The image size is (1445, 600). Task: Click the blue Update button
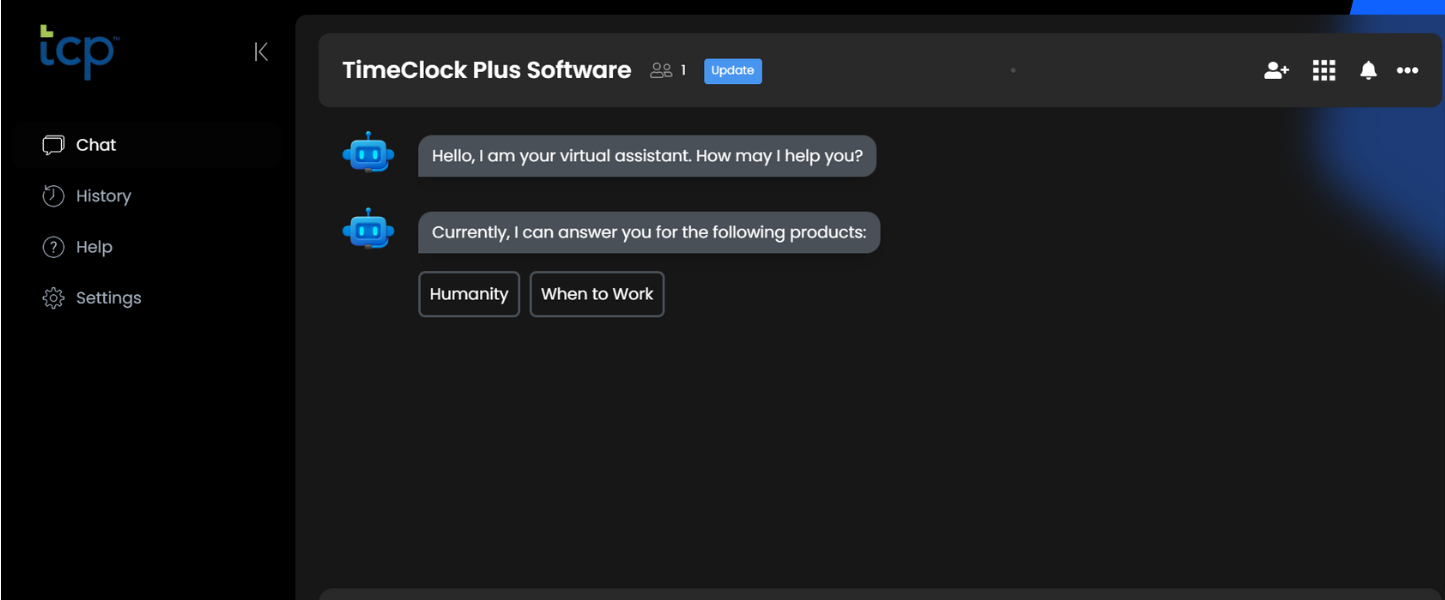tap(733, 70)
